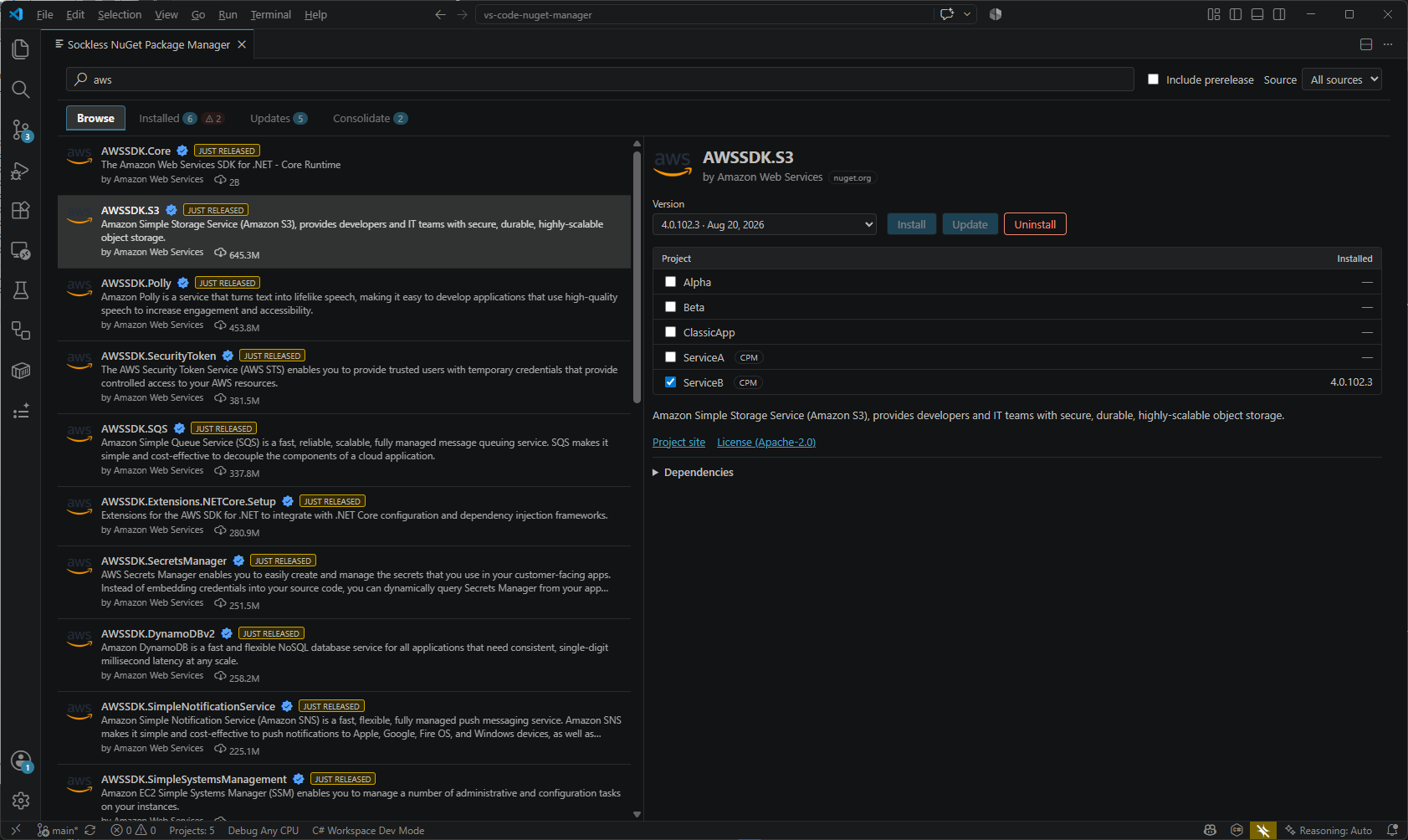The height and width of the screenshot is (840, 1408).
Task: Click Debug Any CPU in status bar
Action: pyautogui.click(x=263, y=830)
